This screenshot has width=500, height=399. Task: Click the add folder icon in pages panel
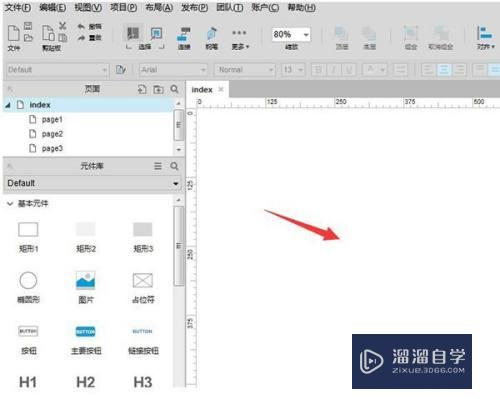tap(158, 89)
